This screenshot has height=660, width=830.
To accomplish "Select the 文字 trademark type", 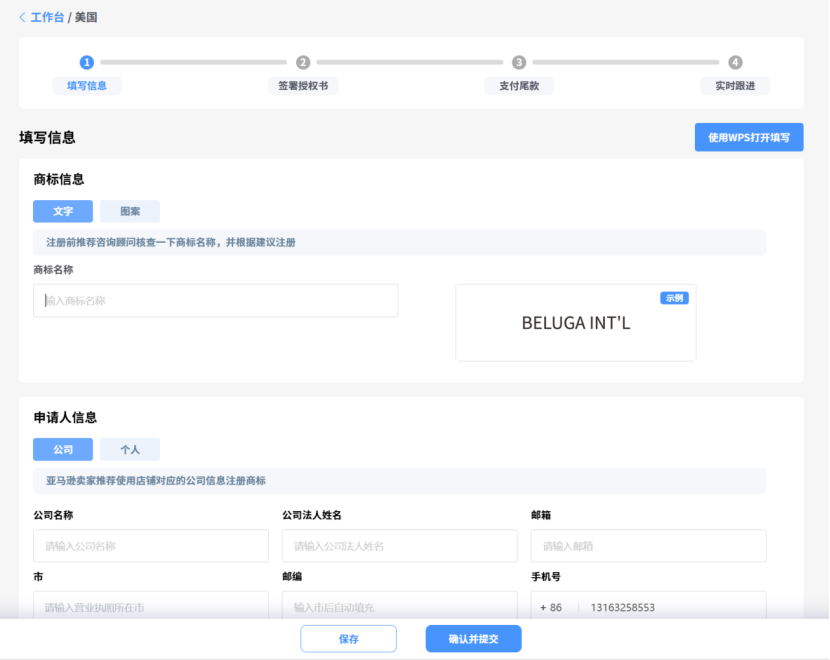I will click(63, 211).
